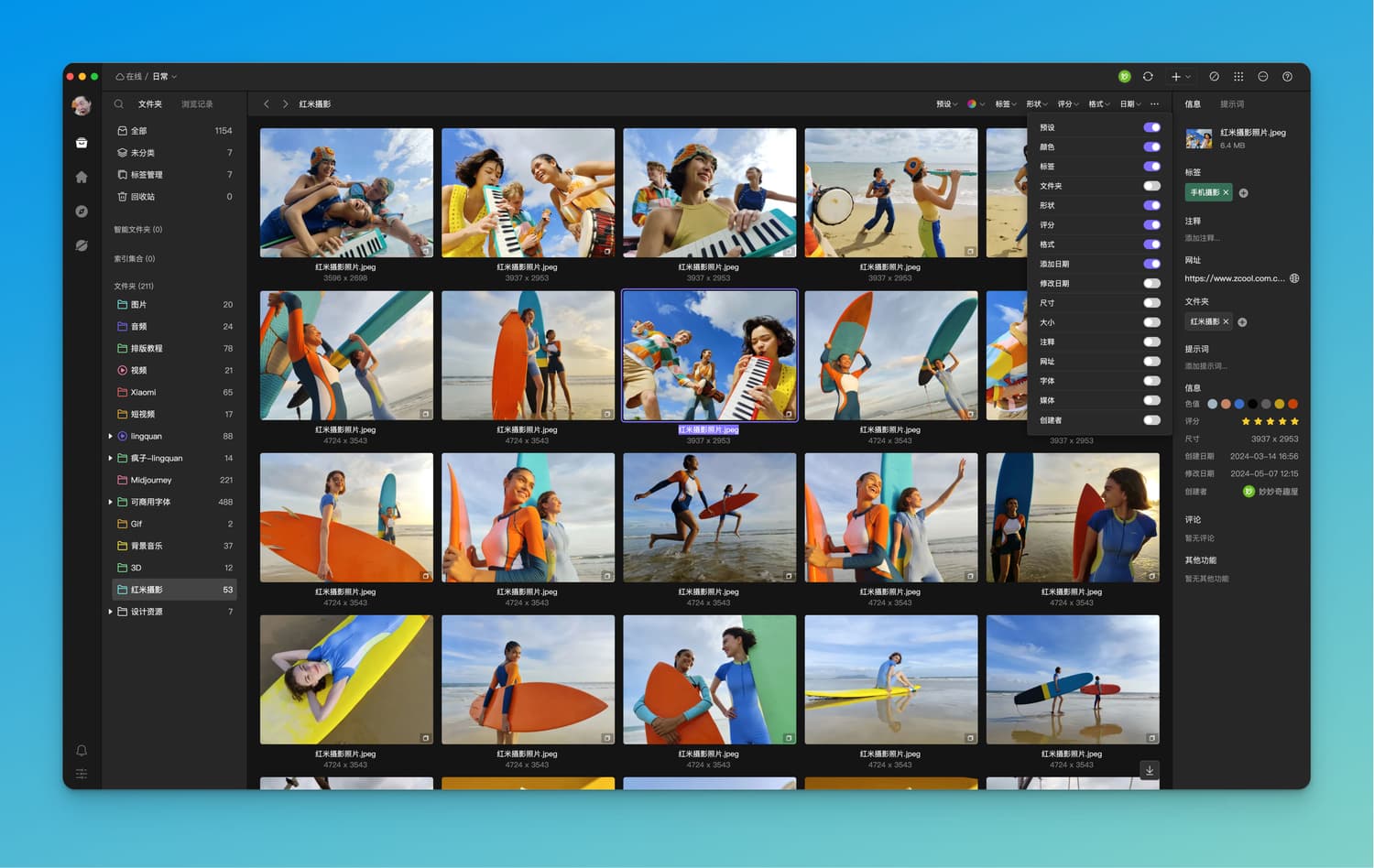Click the download arrow icon below the thumbnails
Image resolution: width=1374 pixels, height=868 pixels.
(1150, 770)
